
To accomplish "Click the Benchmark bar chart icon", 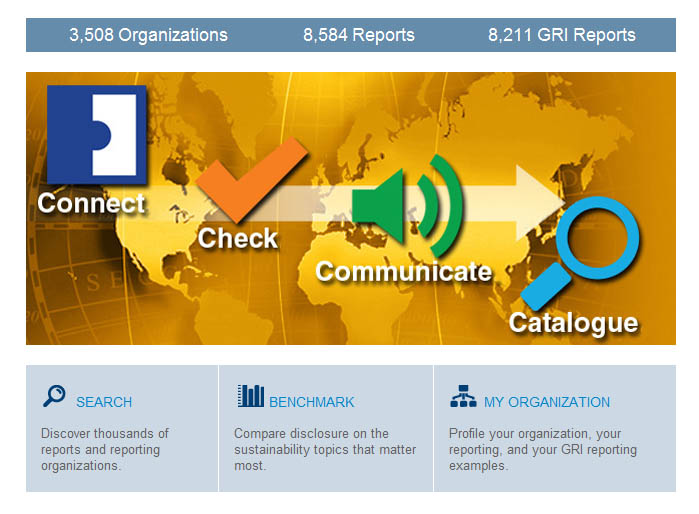I will (x=250, y=396).
